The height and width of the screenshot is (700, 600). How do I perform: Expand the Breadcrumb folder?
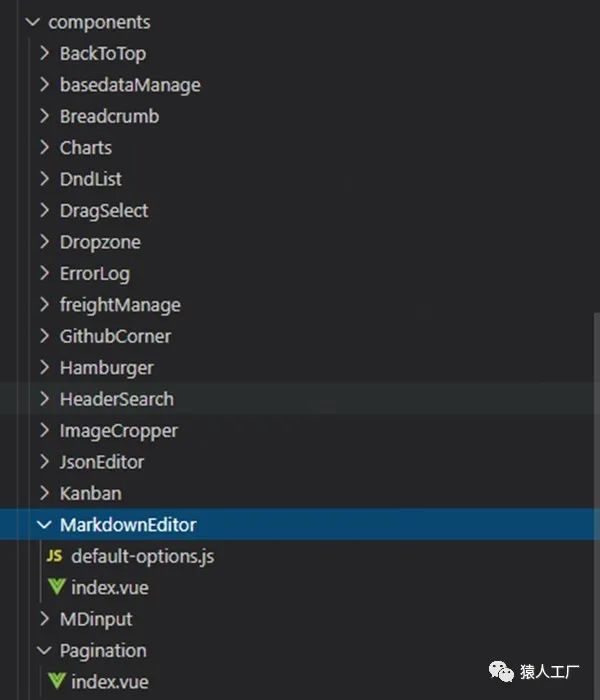point(109,116)
